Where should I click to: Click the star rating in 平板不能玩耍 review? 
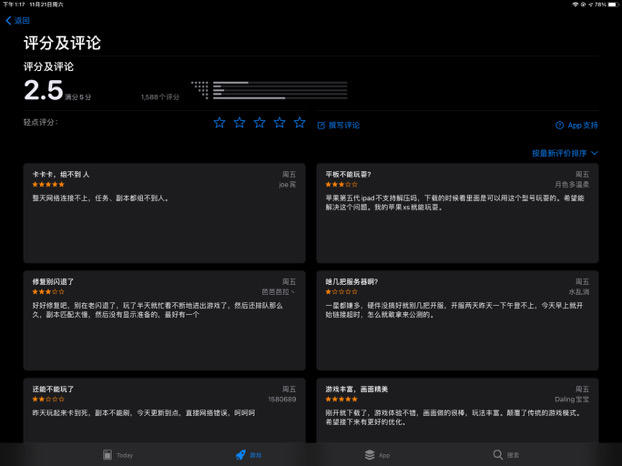[342, 184]
